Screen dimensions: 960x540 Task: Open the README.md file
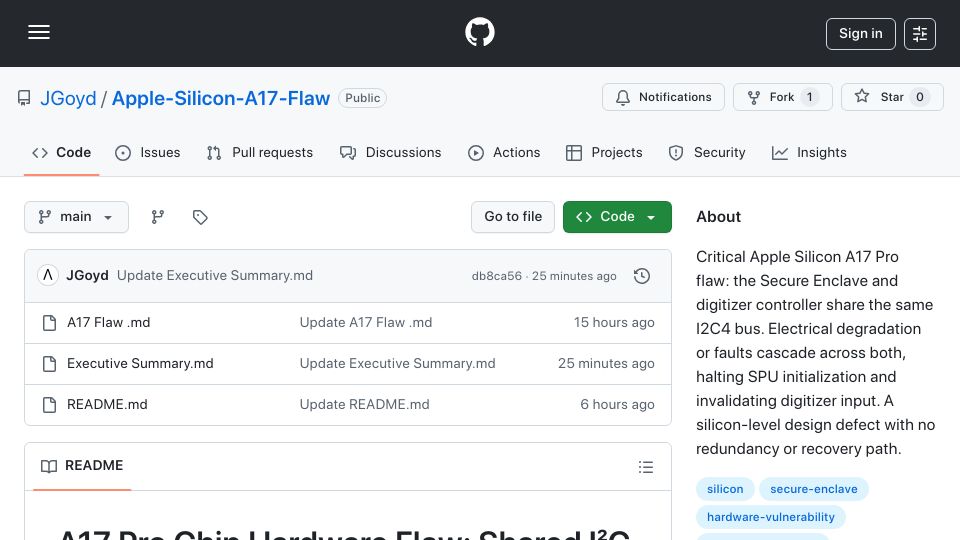(x=107, y=405)
